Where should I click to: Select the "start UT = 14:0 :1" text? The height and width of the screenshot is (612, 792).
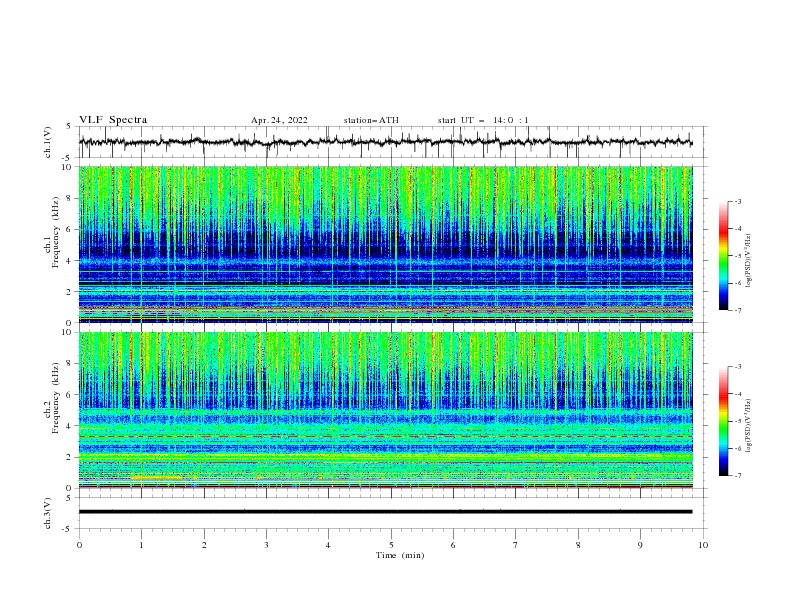pyautogui.click(x=483, y=120)
